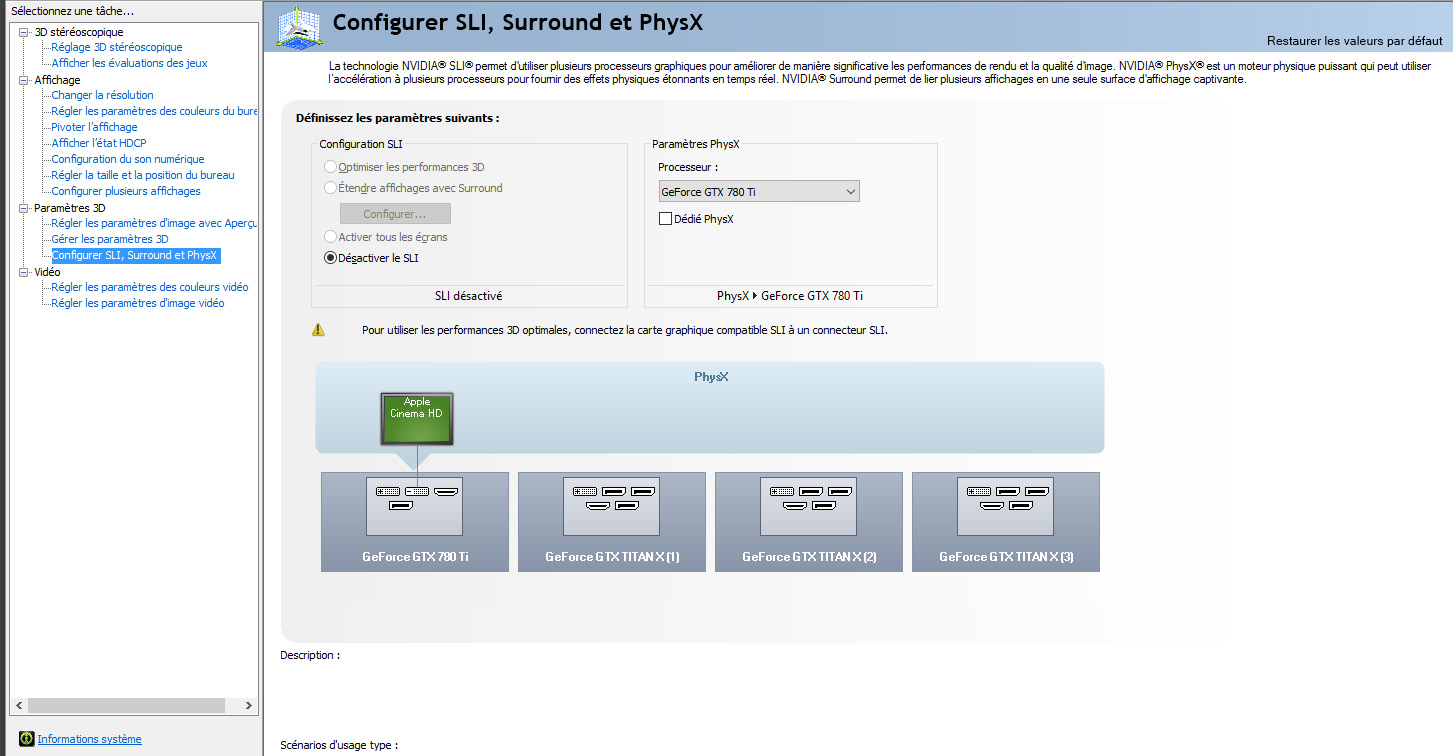Click the yellow SLI warning triangle icon
The image size is (1453, 756).
(318, 329)
